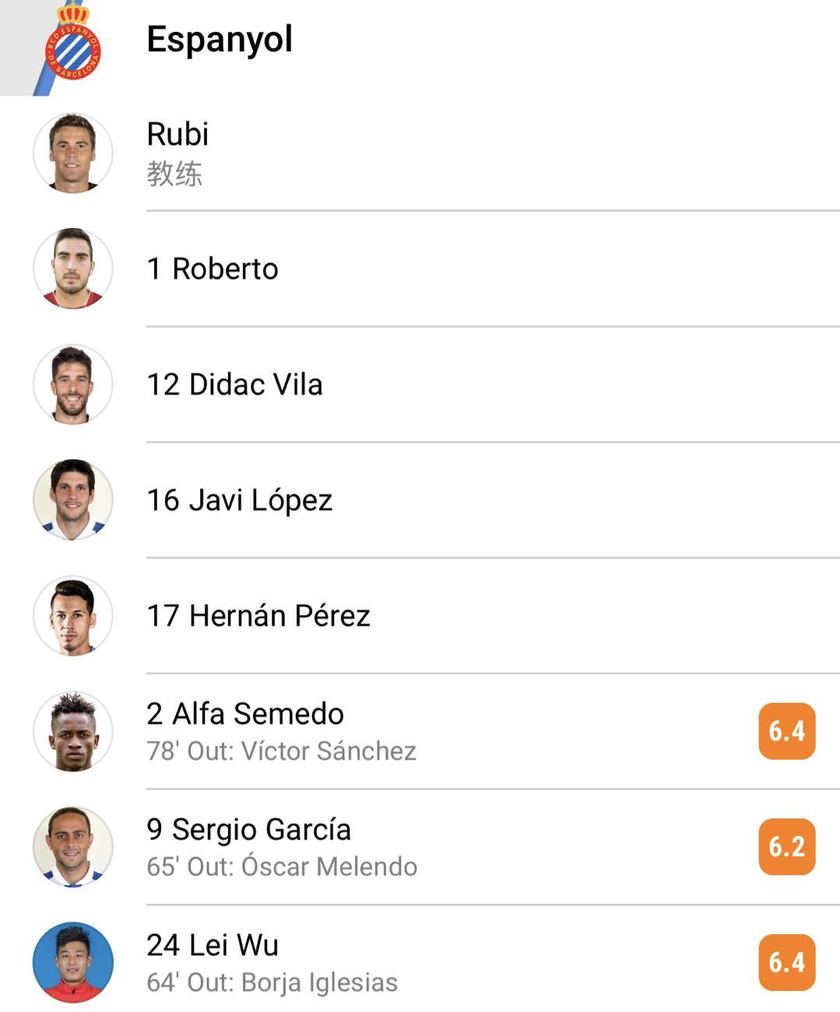Tap Sergio García's 6.2 rating badge

(787, 847)
